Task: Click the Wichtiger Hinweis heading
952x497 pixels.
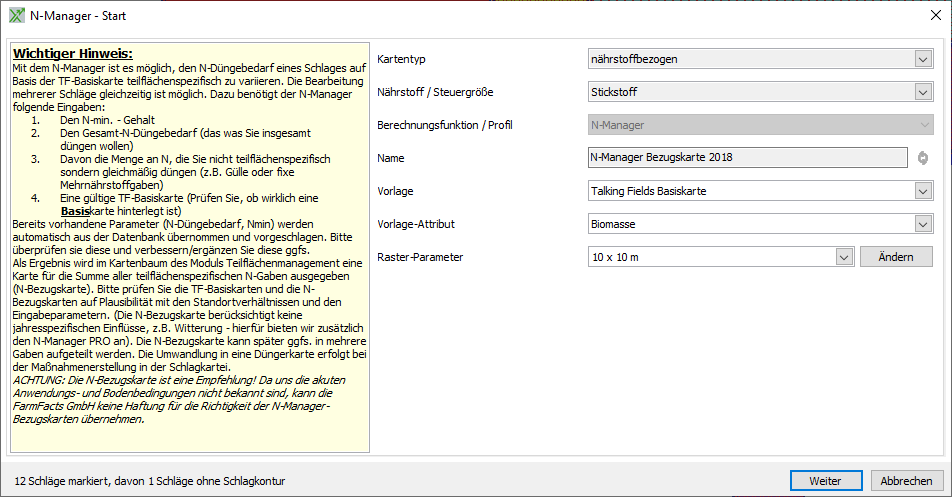Action: point(72,53)
